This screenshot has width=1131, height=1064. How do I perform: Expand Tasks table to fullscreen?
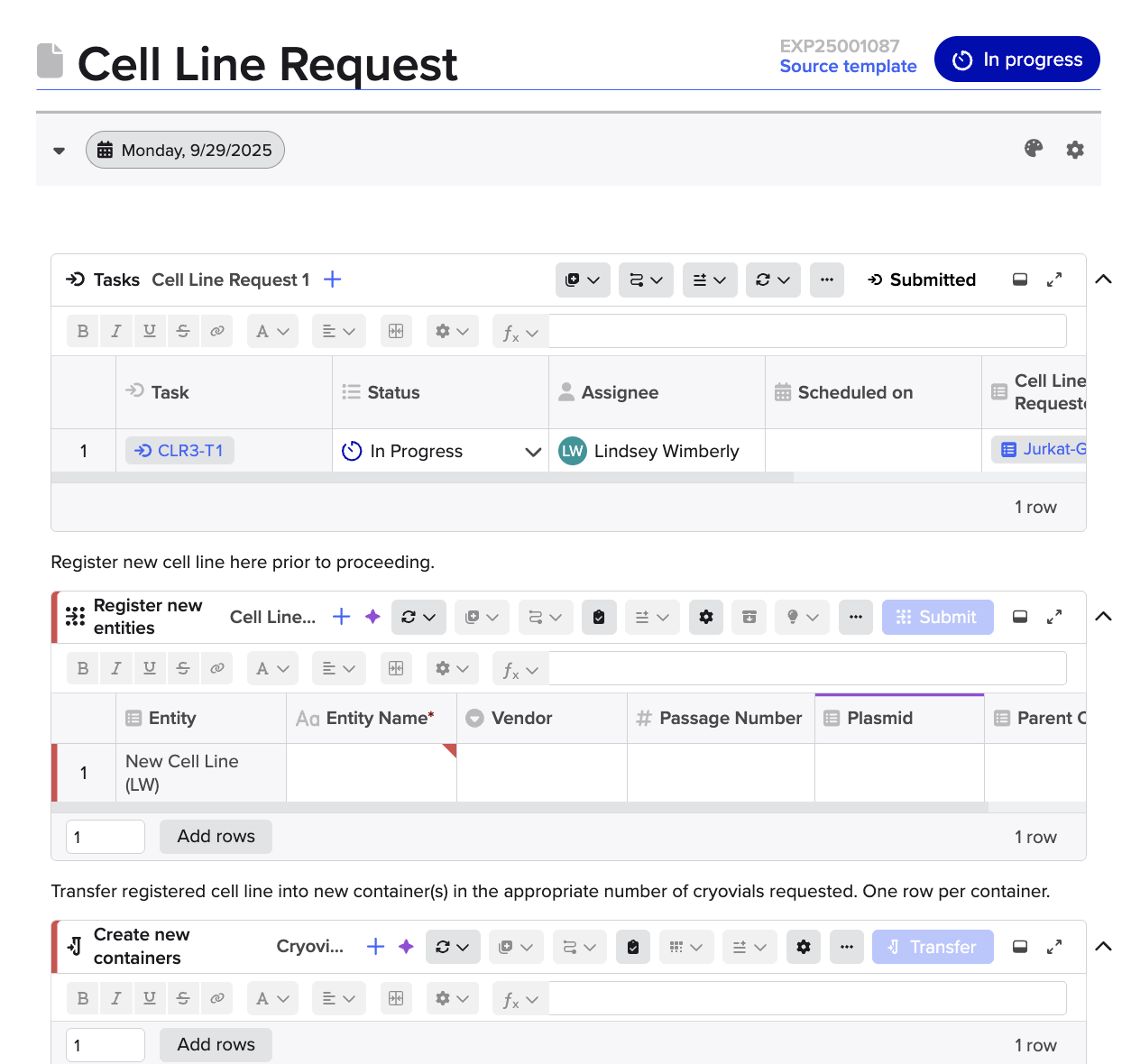(1053, 280)
